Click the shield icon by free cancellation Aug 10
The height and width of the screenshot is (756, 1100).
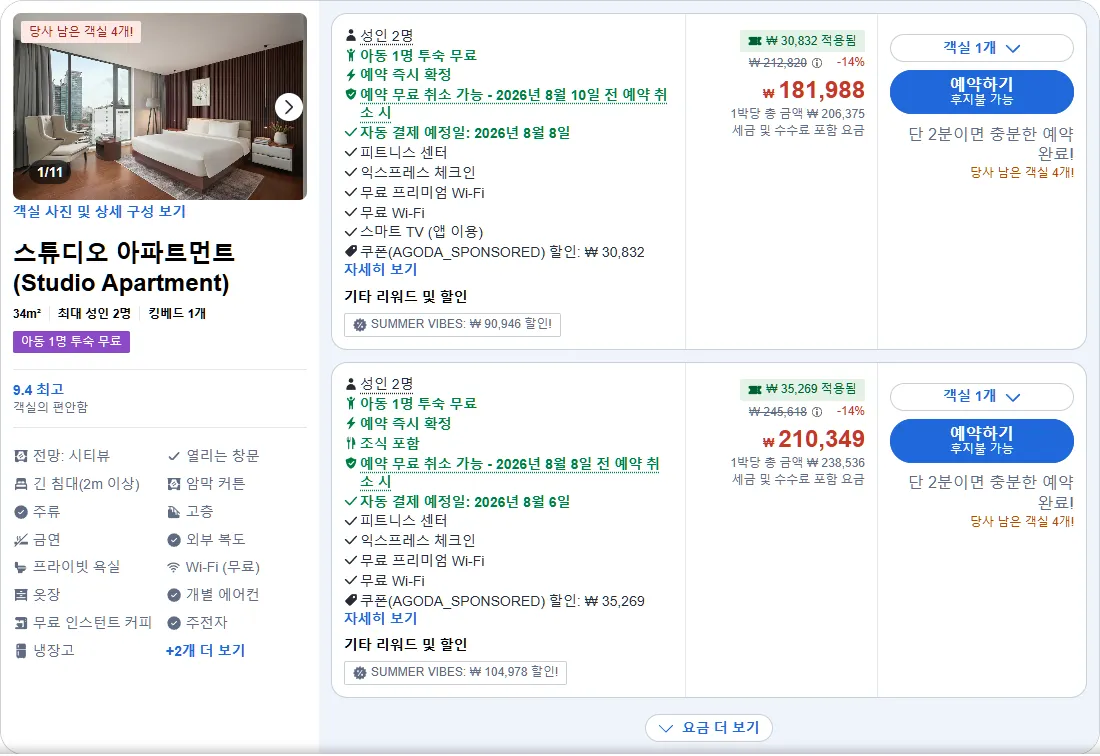(351, 94)
